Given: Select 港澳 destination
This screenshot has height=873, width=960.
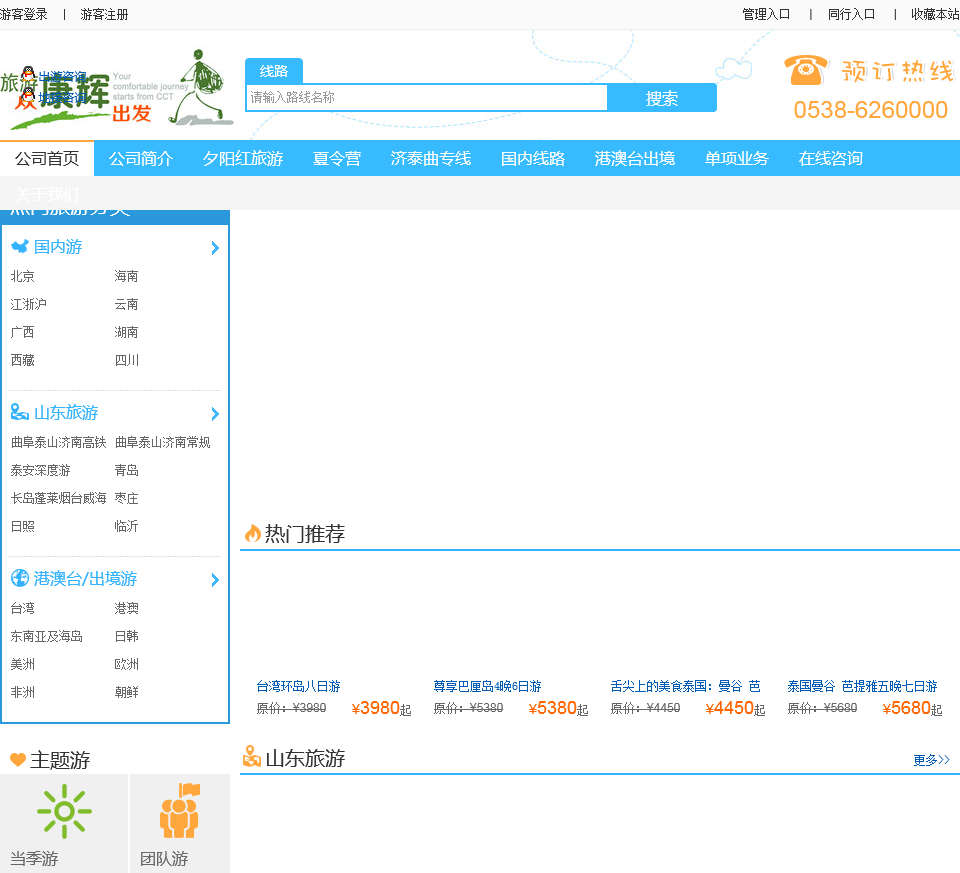Looking at the screenshot, I should 126,608.
